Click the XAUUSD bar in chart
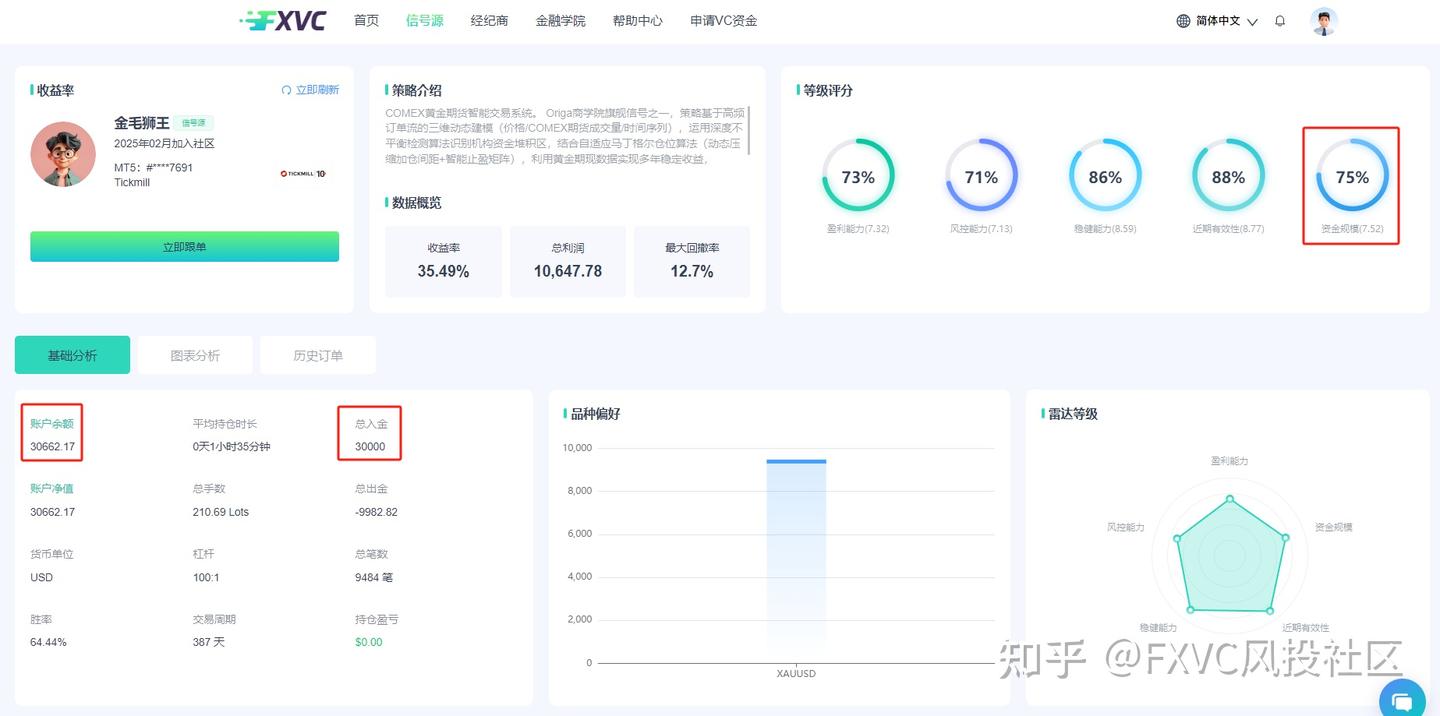Image resolution: width=1440 pixels, height=716 pixels. (x=796, y=560)
